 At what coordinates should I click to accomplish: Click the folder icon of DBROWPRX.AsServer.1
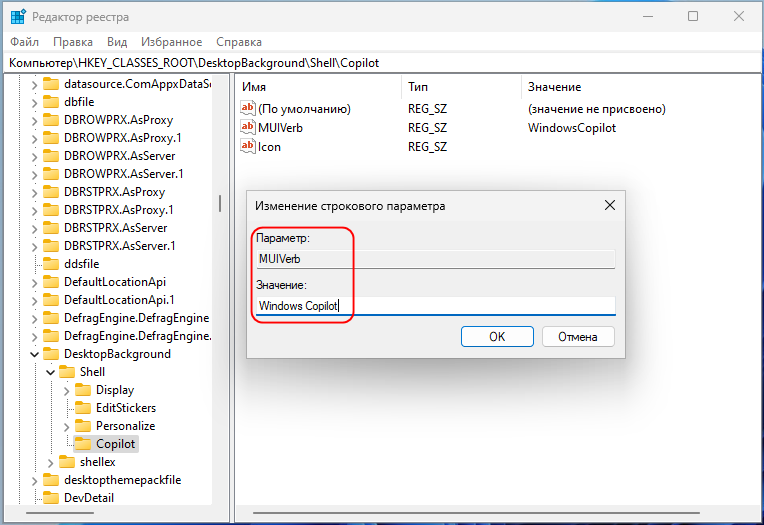[51, 174]
